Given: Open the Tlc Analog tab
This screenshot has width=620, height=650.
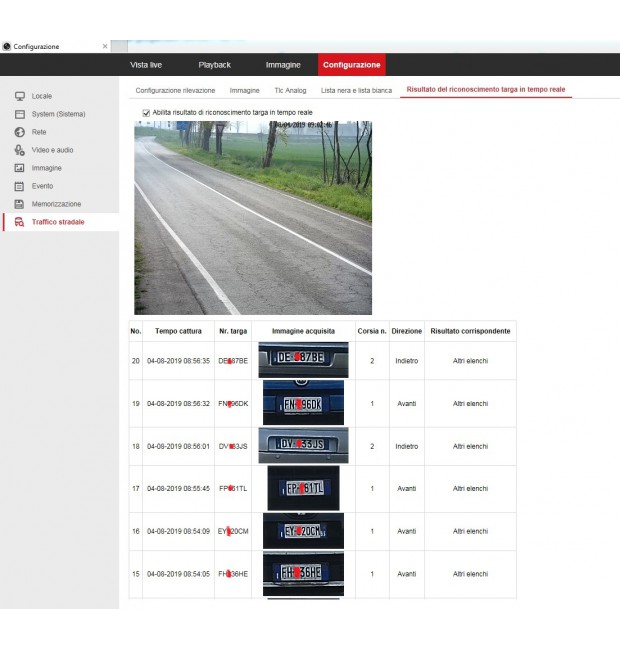Looking at the screenshot, I should pos(290,90).
